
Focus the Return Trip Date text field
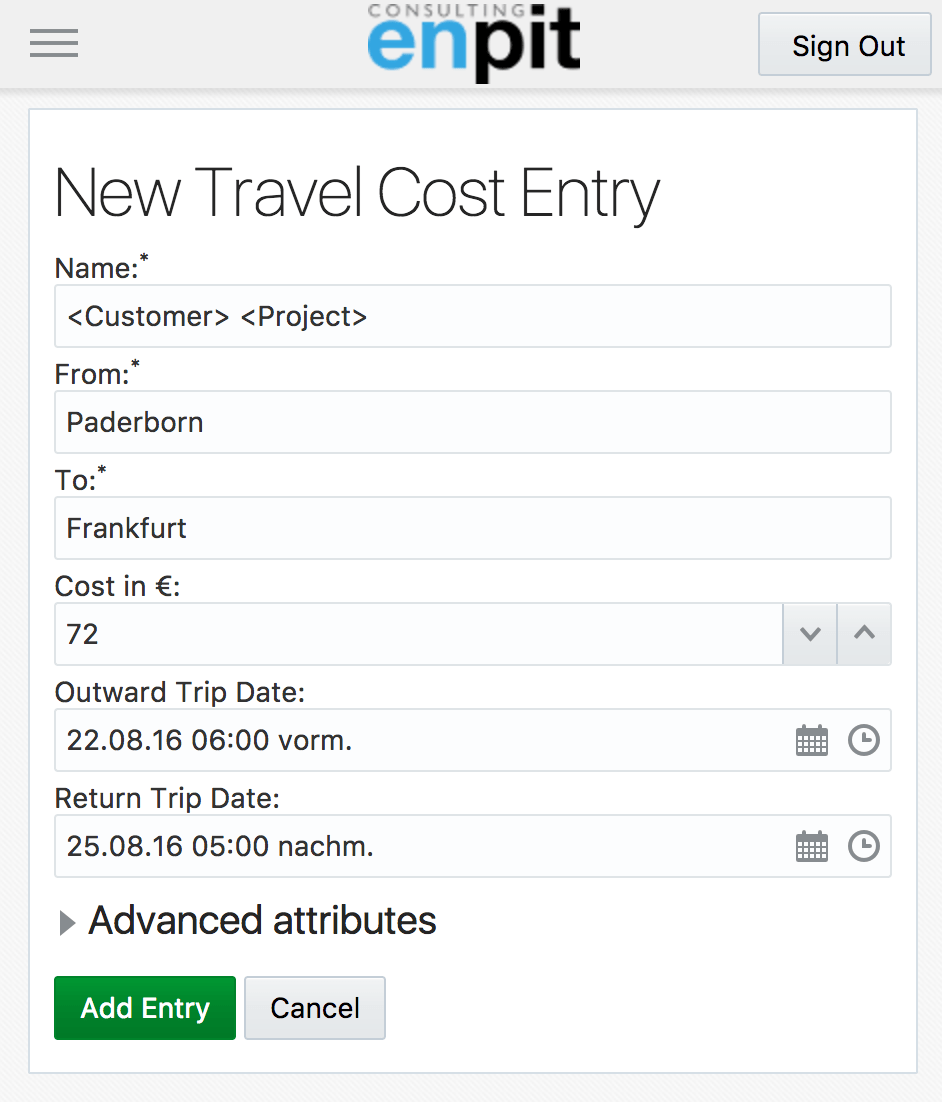click(420, 847)
